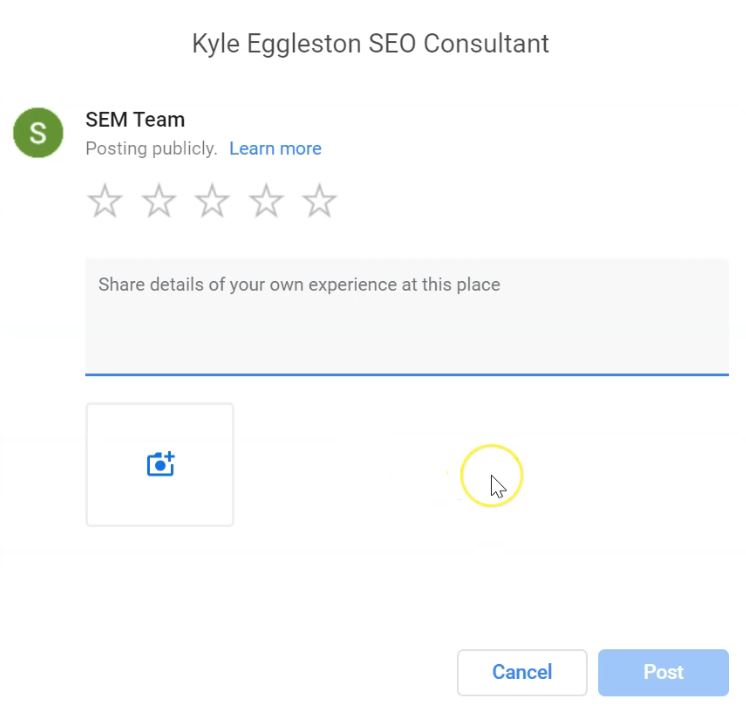Click the letter S inside the avatar
This screenshot has width=746, height=707.
pos(38,133)
